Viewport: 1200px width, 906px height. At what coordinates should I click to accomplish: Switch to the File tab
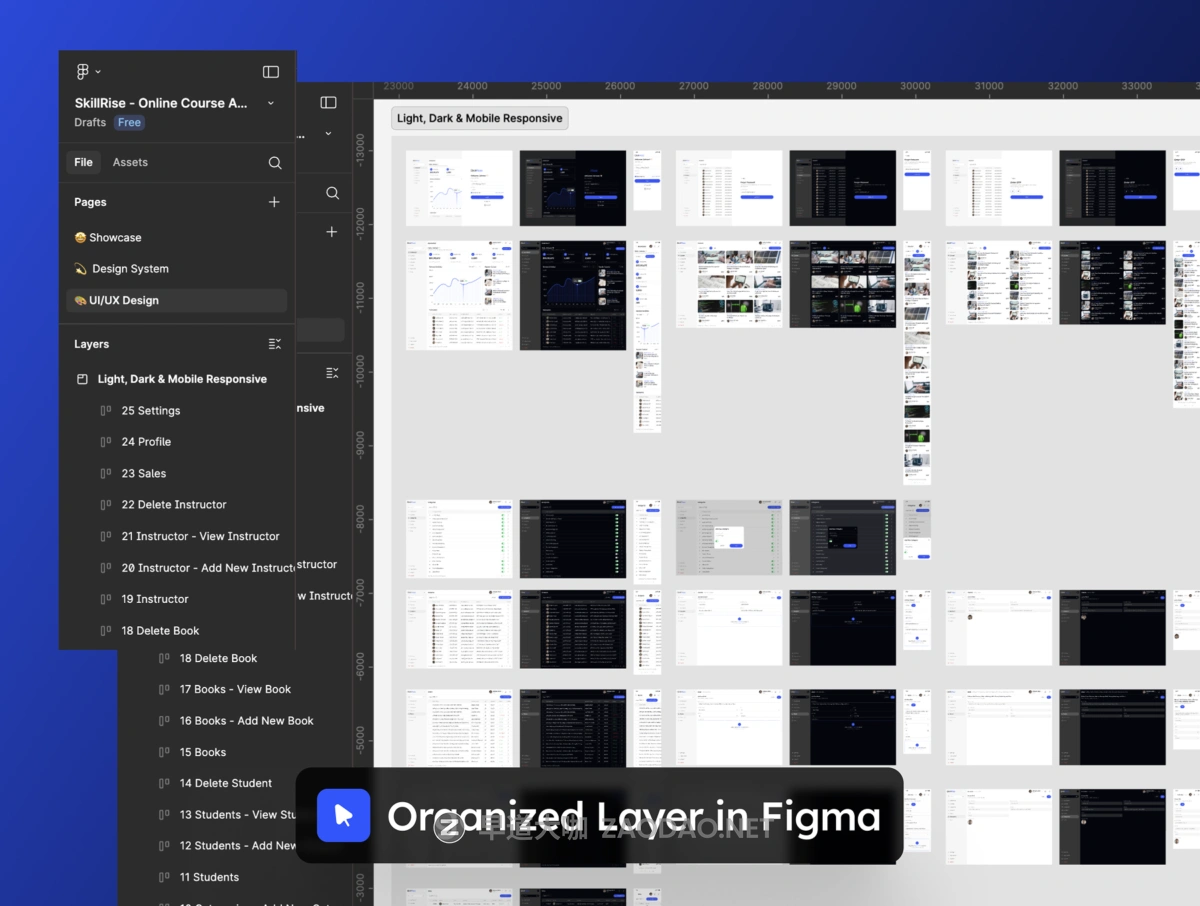83,162
